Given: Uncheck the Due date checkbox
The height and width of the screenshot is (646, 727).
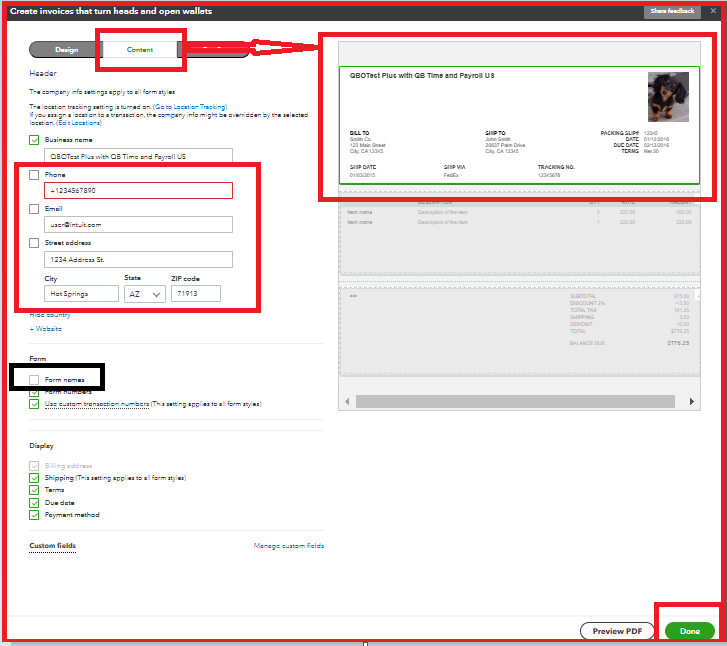Looking at the screenshot, I should click(34, 503).
